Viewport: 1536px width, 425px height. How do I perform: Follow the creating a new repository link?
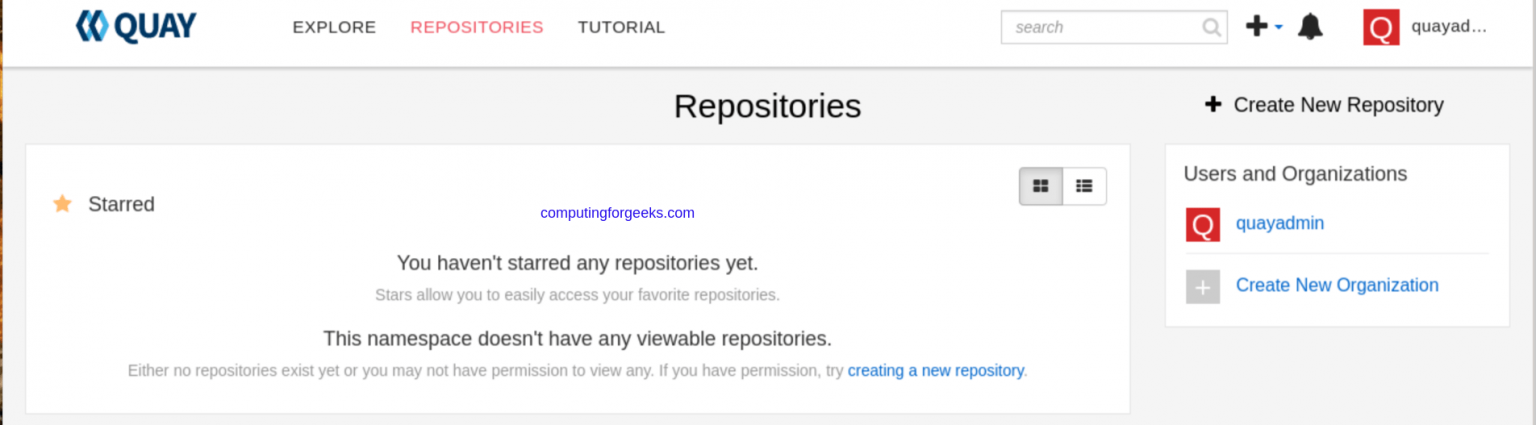935,370
